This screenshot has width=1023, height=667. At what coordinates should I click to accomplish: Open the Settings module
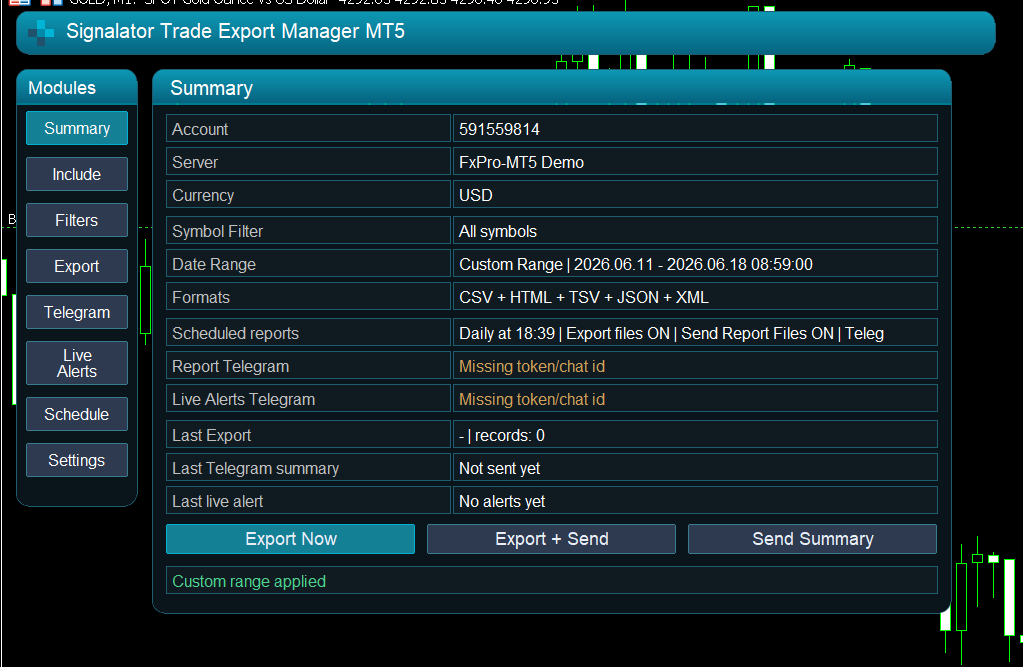click(x=77, y=460)
